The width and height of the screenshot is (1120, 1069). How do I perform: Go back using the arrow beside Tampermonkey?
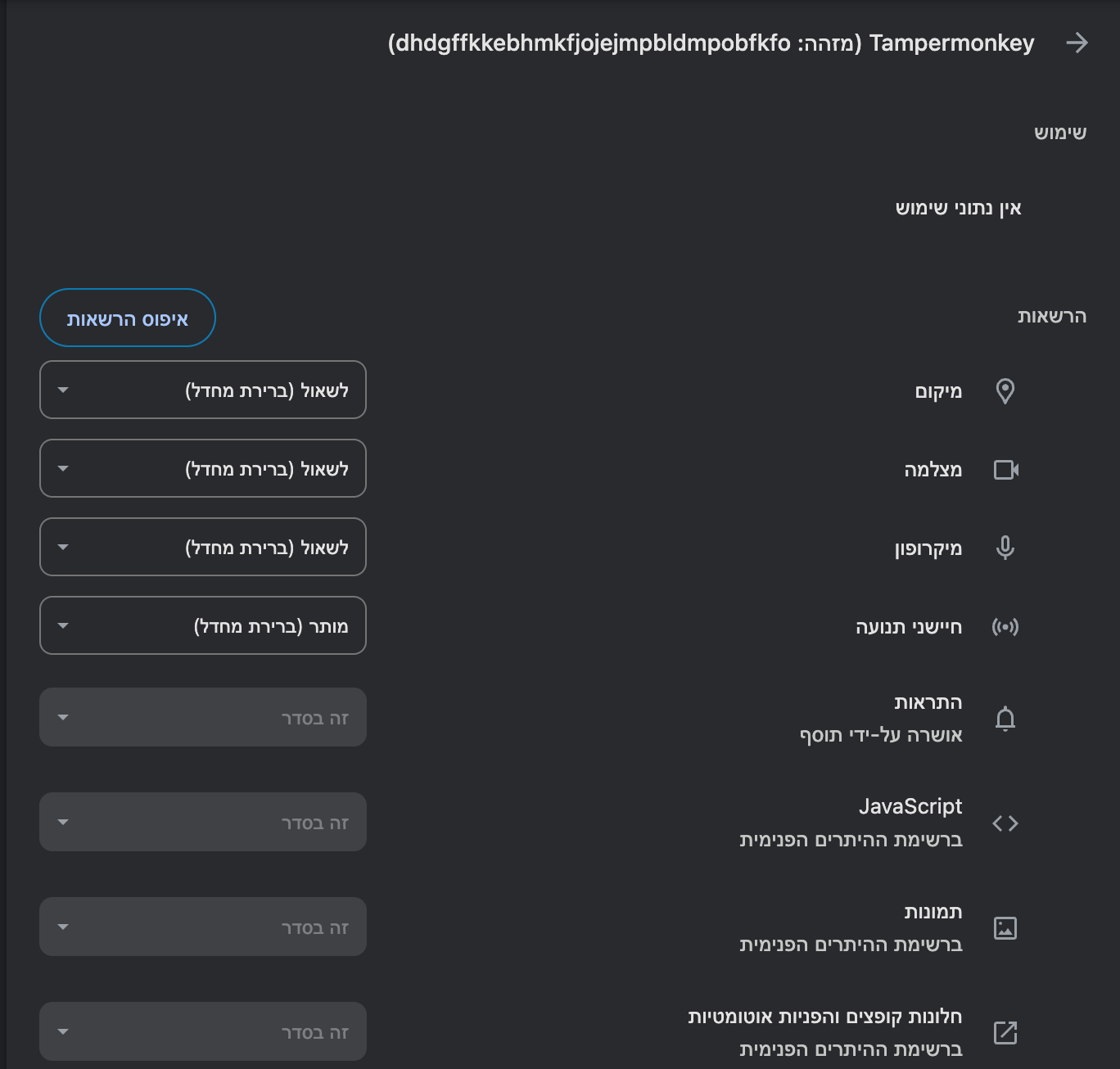[x=1077, y=43]
